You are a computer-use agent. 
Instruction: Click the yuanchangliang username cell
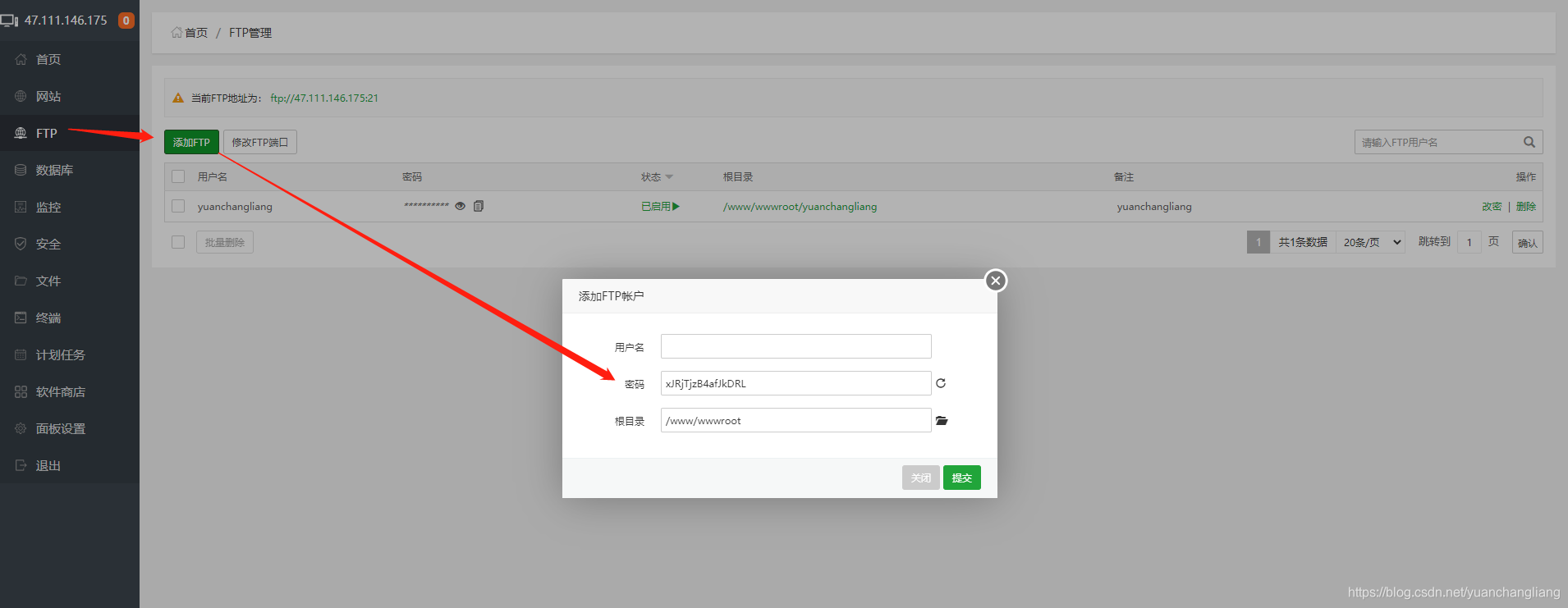235,206
